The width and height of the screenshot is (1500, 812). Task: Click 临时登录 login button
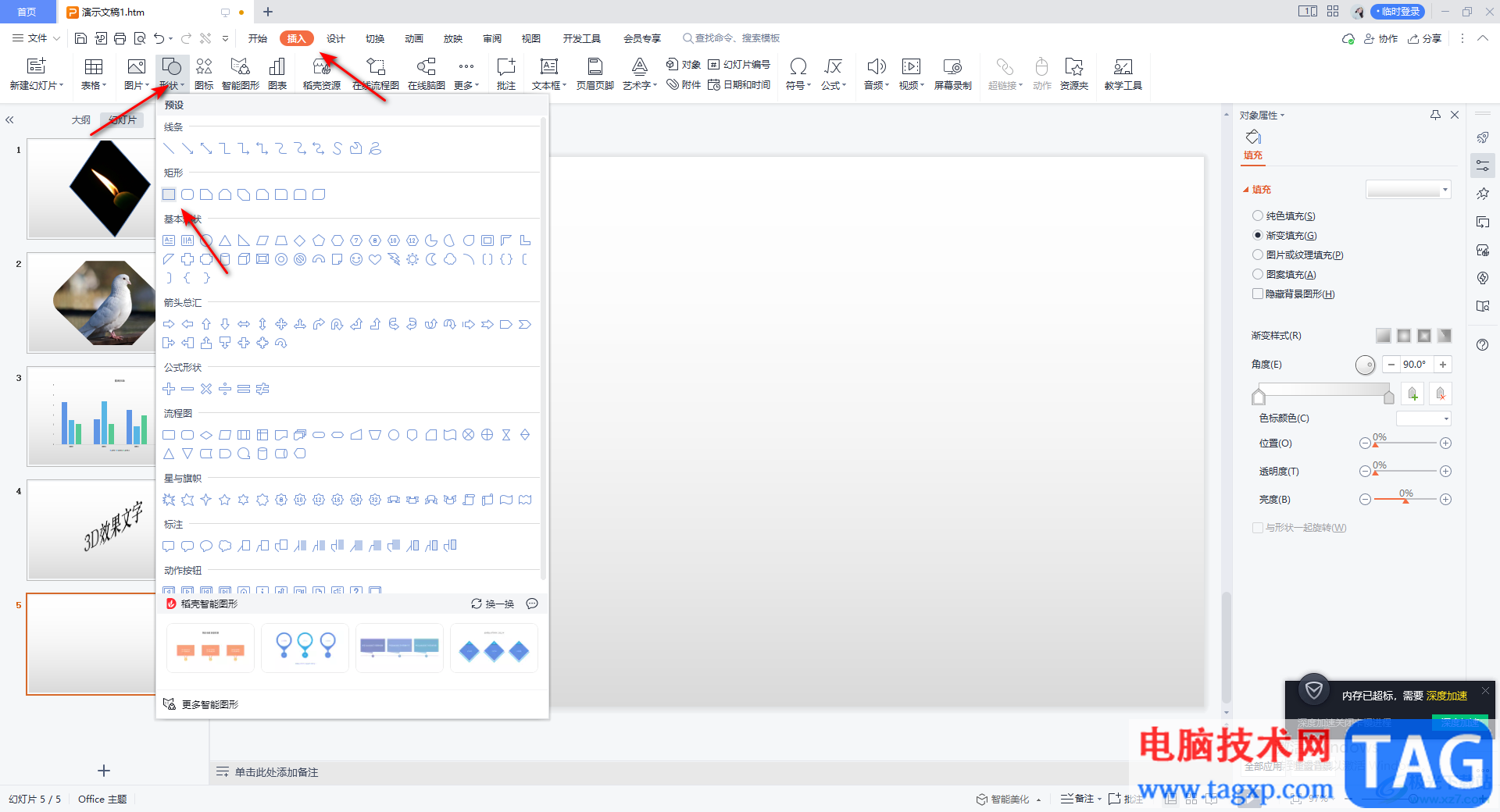coord(1398,12)
